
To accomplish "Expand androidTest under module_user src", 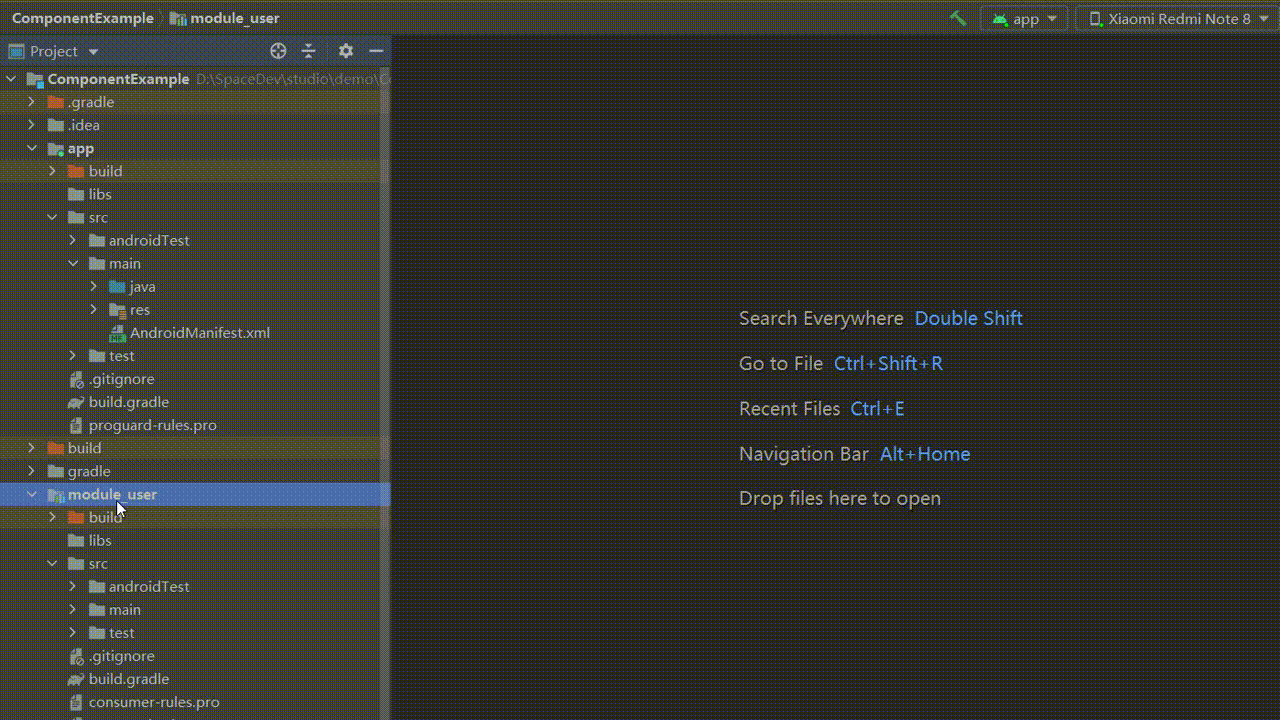I will tap(72, 586).
